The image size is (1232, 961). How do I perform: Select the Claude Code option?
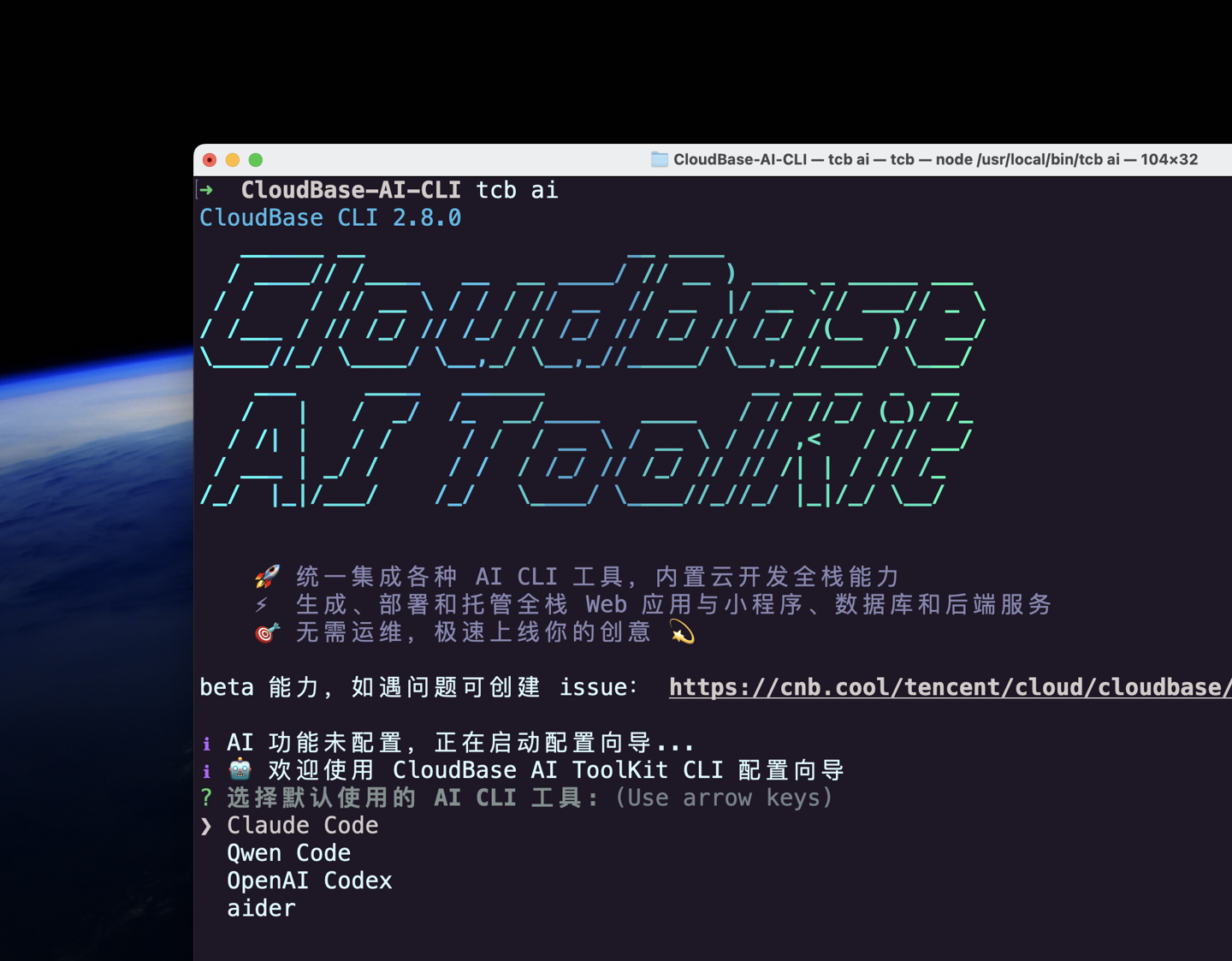pos(302,825)
